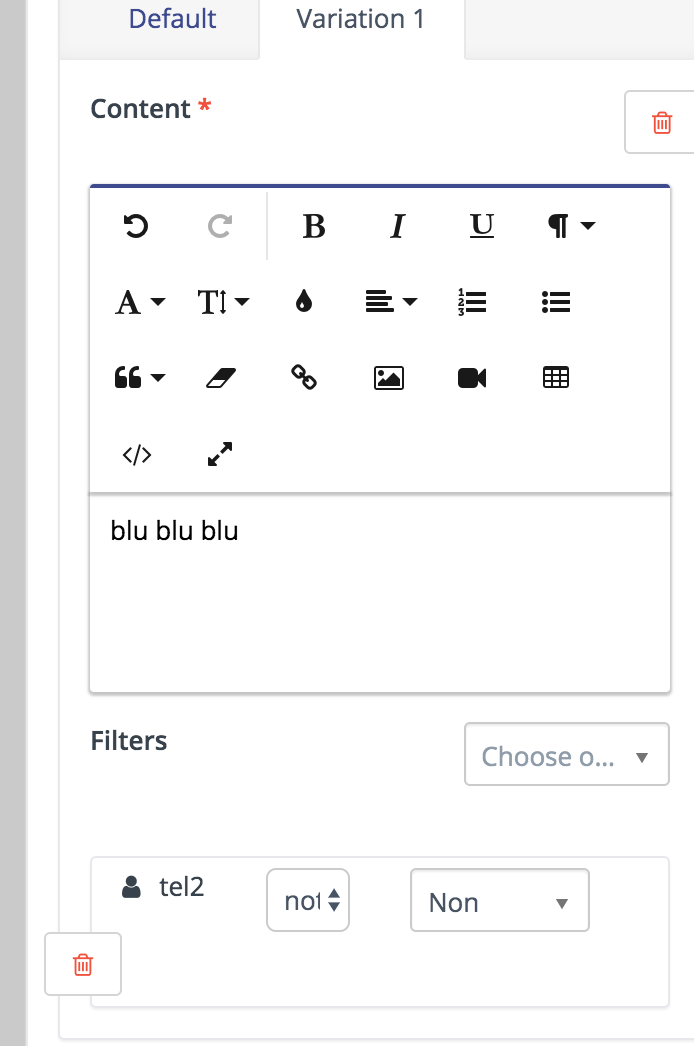Open the Filters 'Choose o...' dropdown
Image resolution: width=694 pixels, height=1046 pixels.
click(566, 755)
